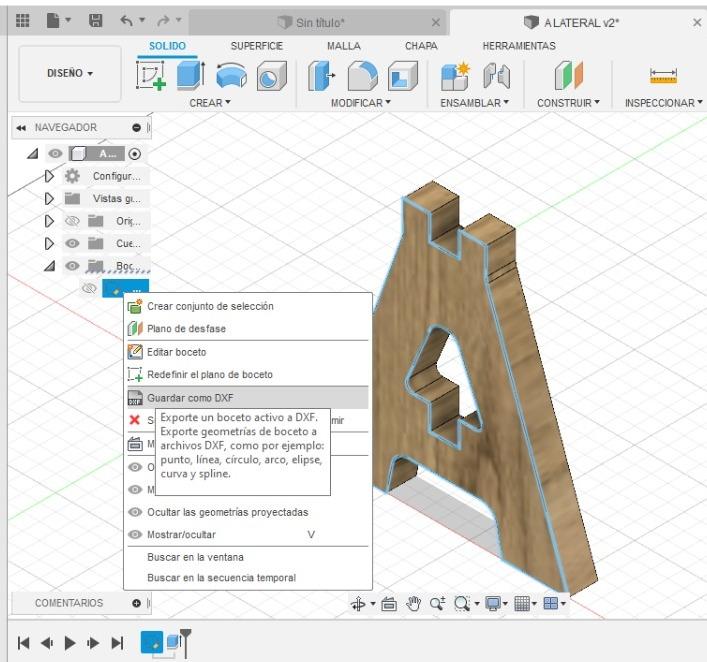Click the Measure ruler icon

click(x=663, y=75)
